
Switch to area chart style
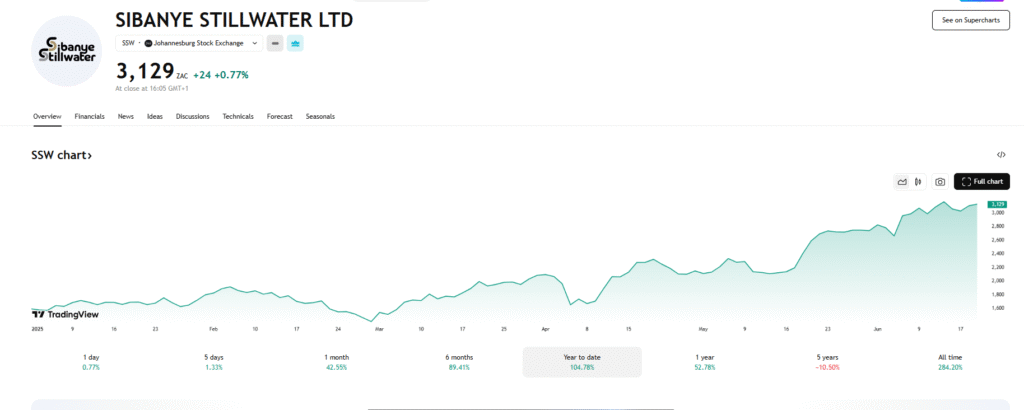(902, 181)
